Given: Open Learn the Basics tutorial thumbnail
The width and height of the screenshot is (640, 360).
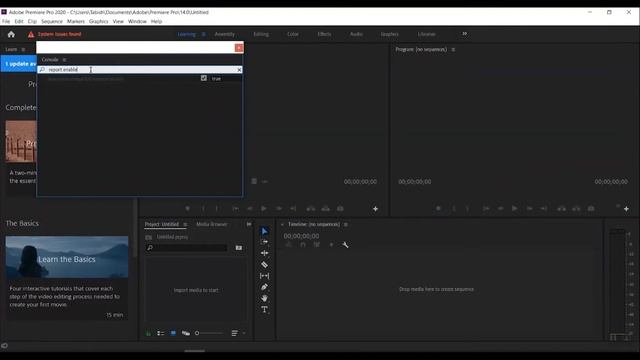Looking at the screenshot, I should [67, 258].
